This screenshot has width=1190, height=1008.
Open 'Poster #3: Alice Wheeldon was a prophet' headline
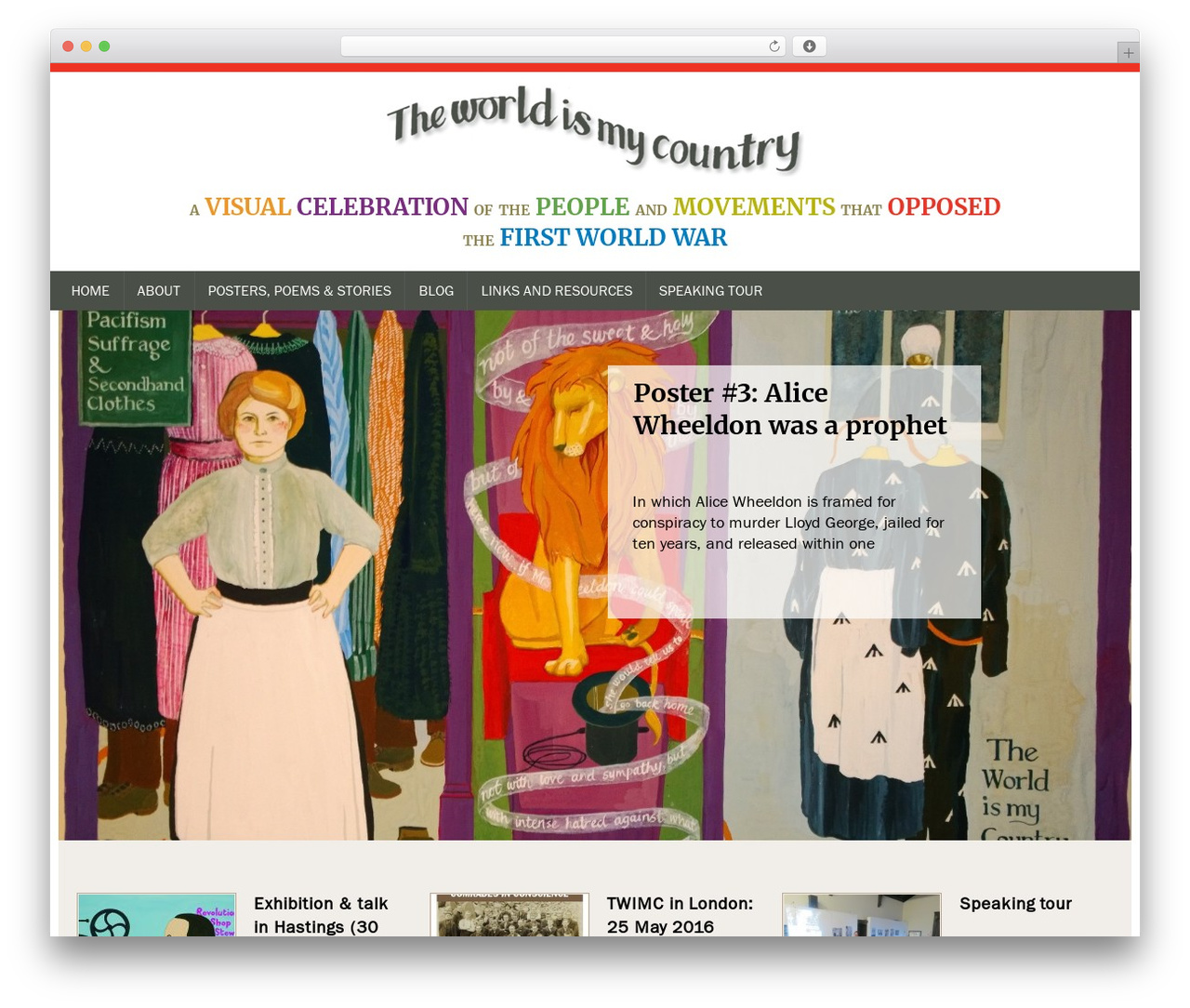pyautogui.click(x=789, y=409)
